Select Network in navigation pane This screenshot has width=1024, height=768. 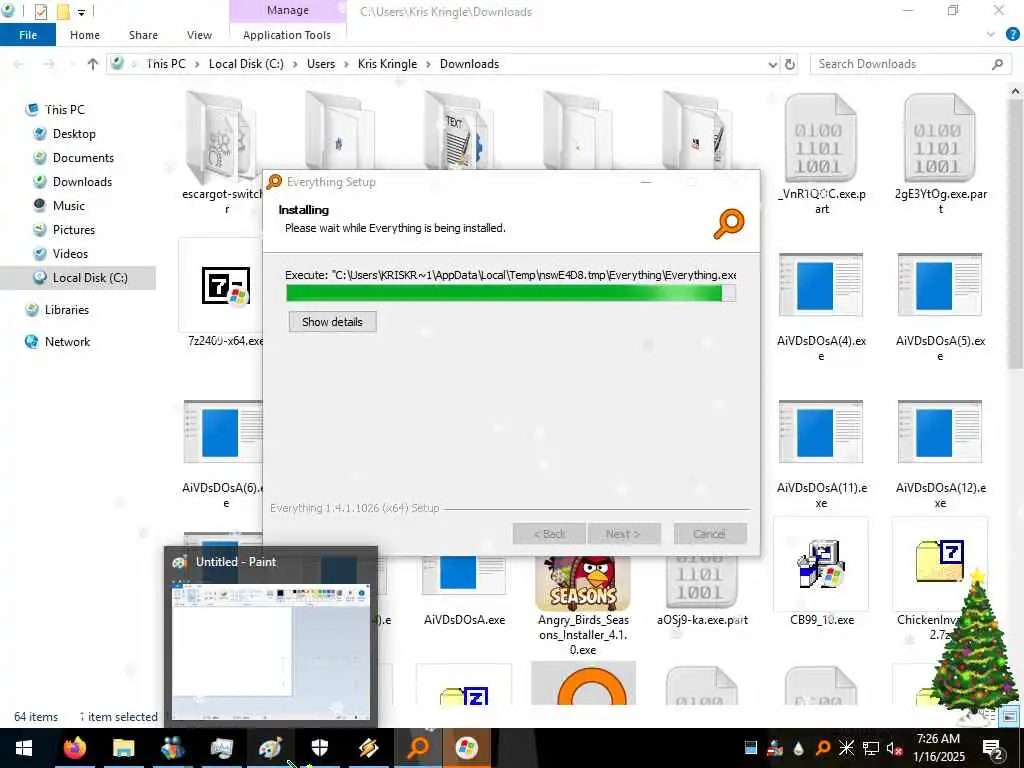point(67,342)
